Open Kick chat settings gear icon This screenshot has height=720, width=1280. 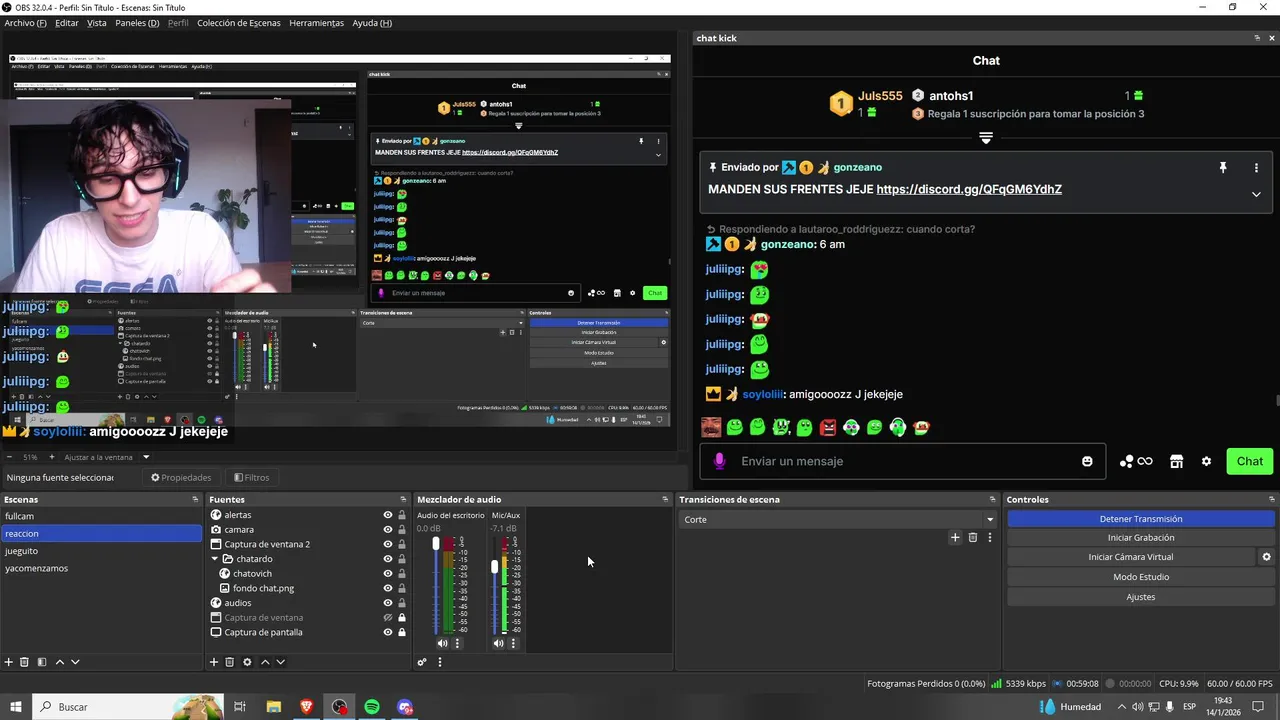tap(1206, 461)
